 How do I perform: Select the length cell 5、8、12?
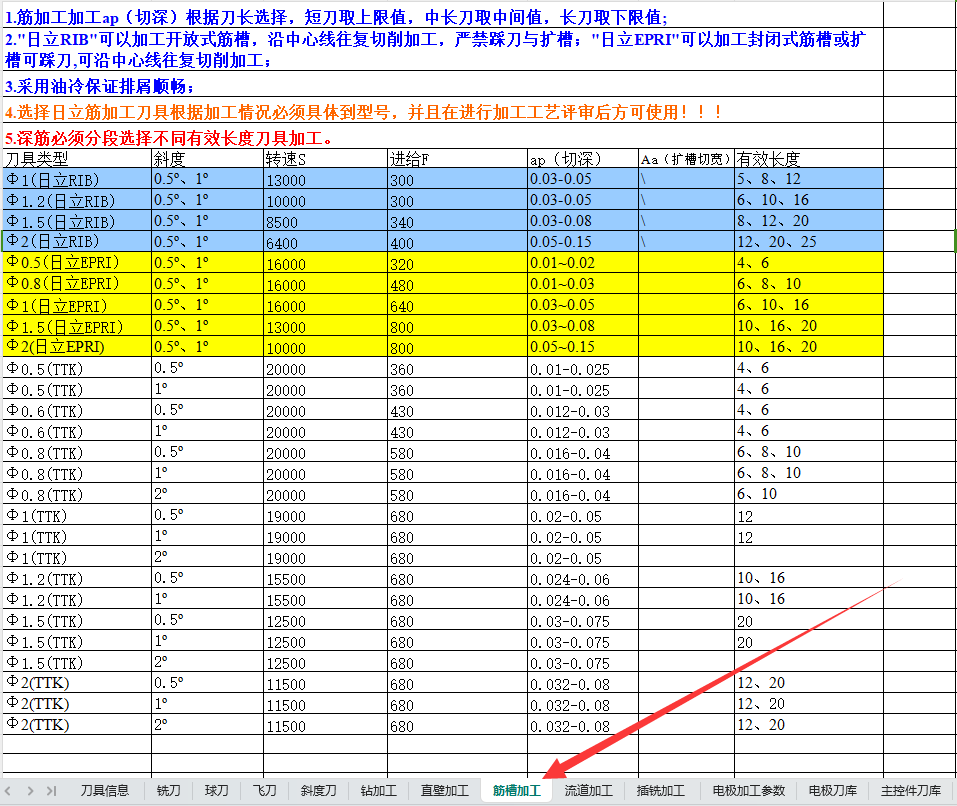(x=809, y=179)
